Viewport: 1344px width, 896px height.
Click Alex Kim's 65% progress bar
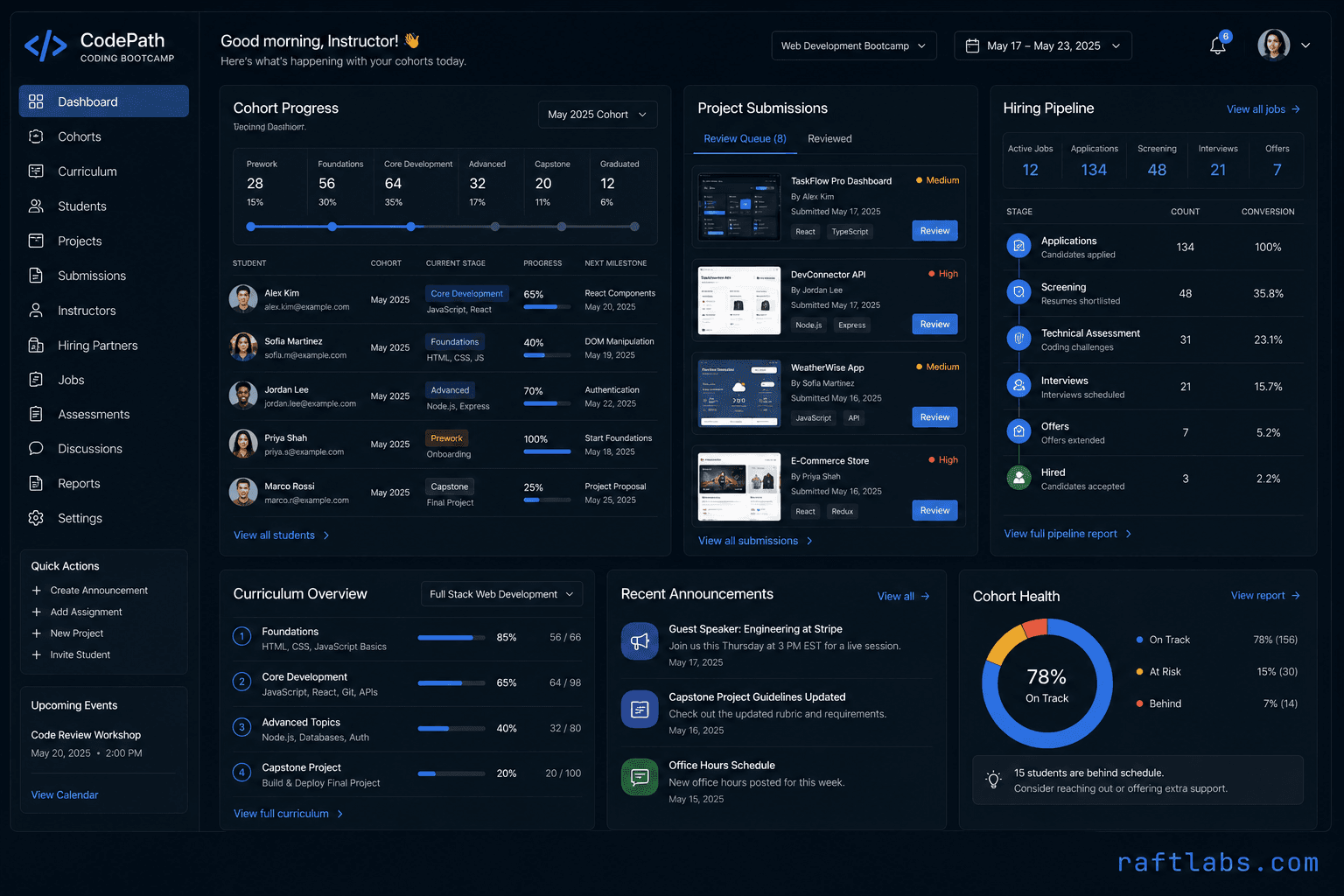click(547, 307)
